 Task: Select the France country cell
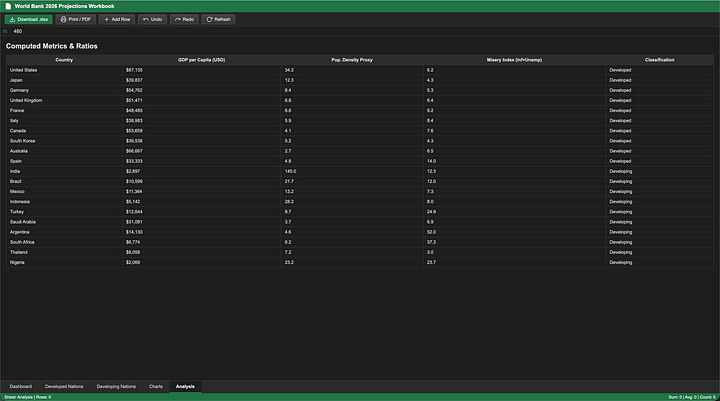click(x=64, y=110)
